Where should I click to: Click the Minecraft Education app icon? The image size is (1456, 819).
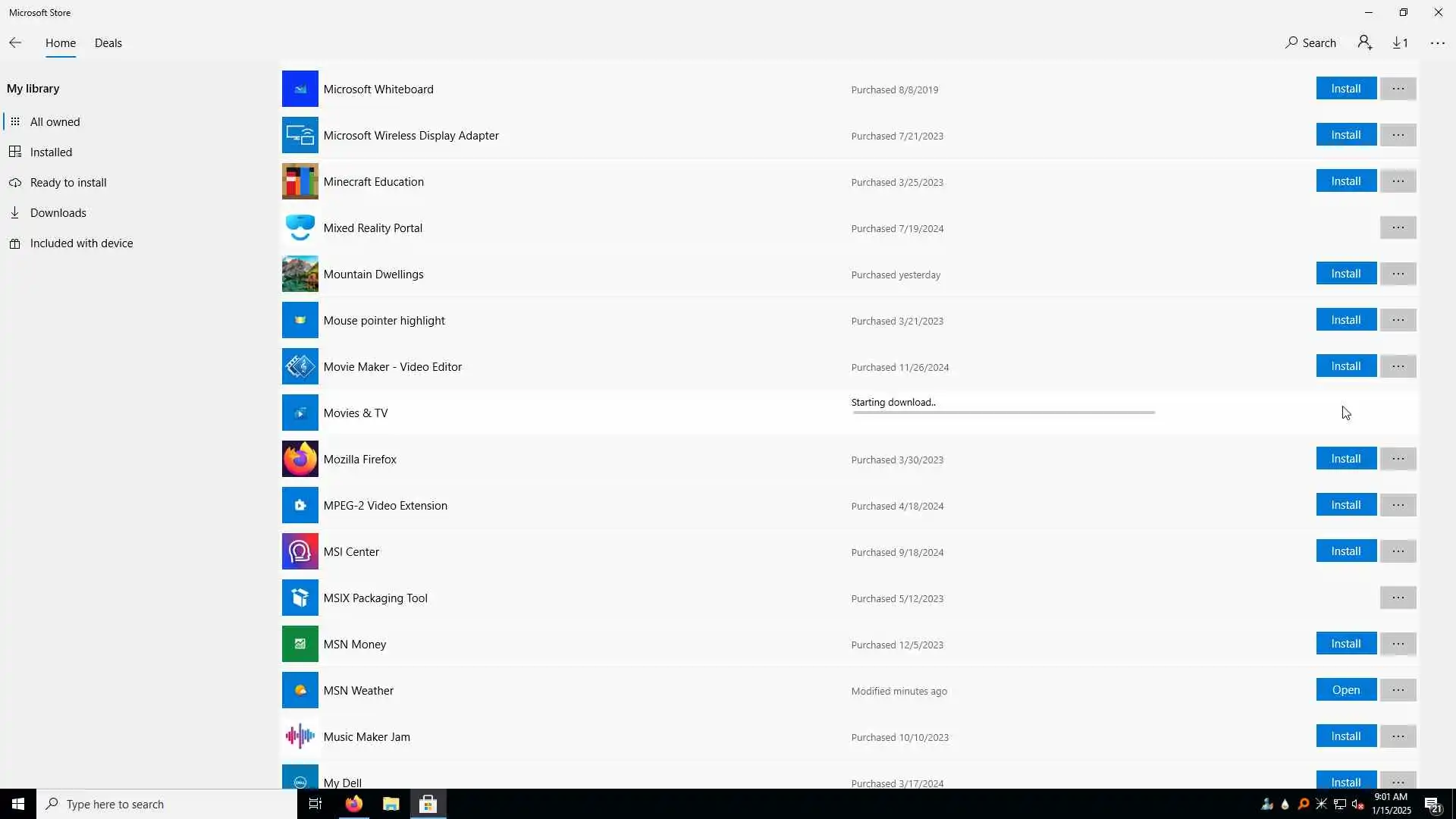pyautogui.click(x=300, y=182)
